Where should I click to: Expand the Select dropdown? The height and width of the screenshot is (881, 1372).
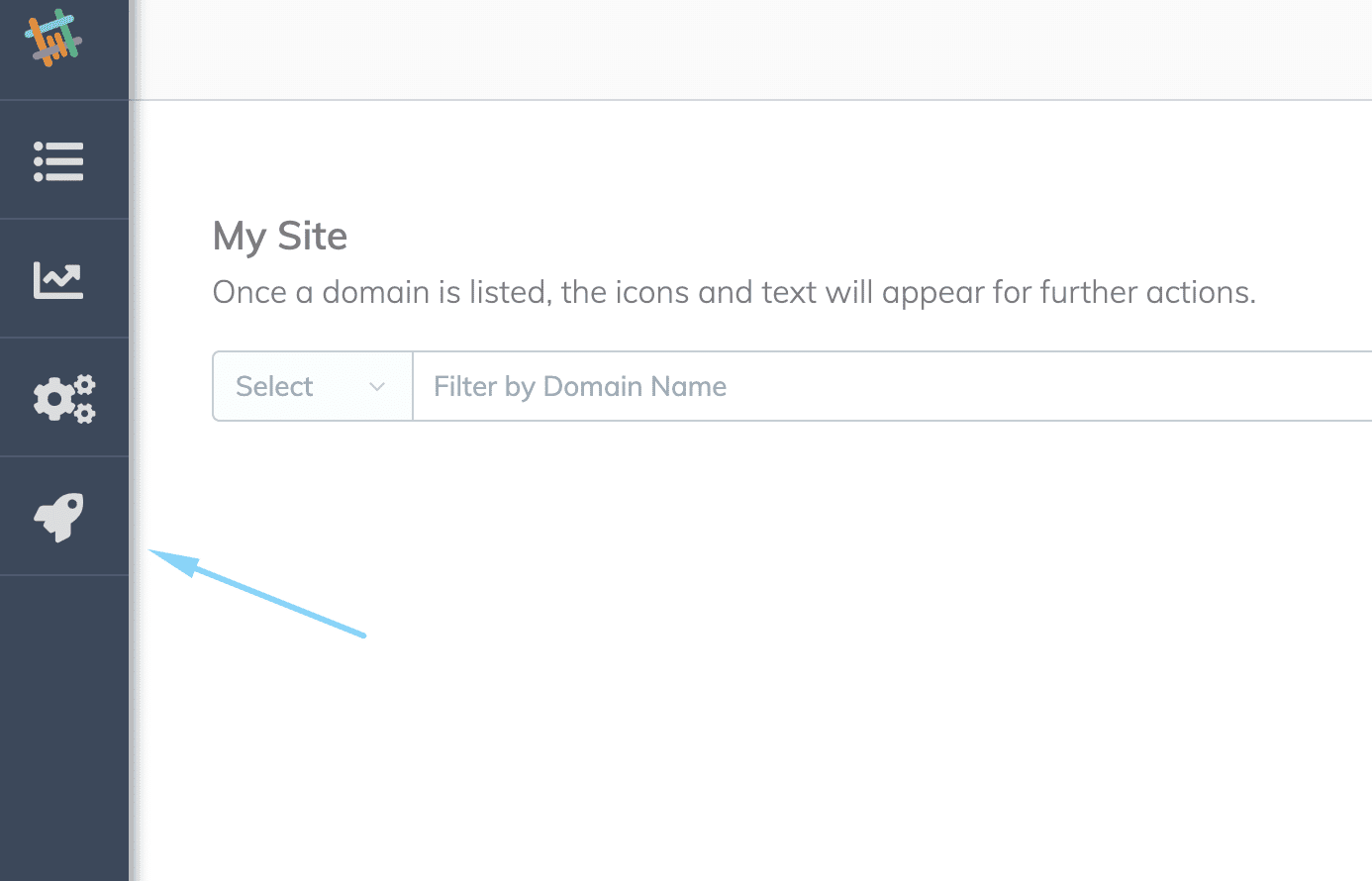[313, 386]
